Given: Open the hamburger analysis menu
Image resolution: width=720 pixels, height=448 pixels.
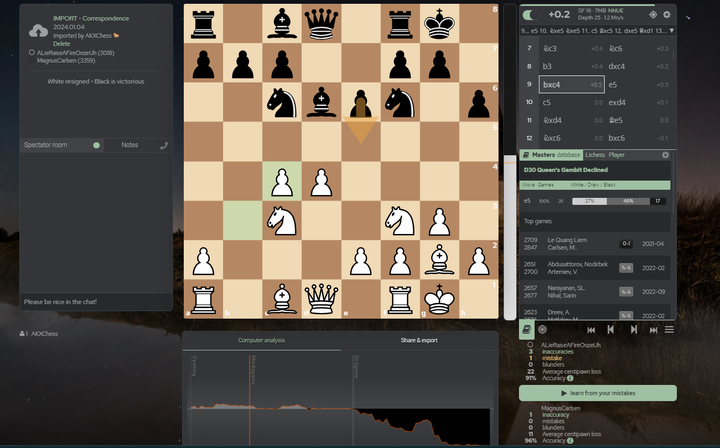Looking at the screenshot, I should (668, 329).
